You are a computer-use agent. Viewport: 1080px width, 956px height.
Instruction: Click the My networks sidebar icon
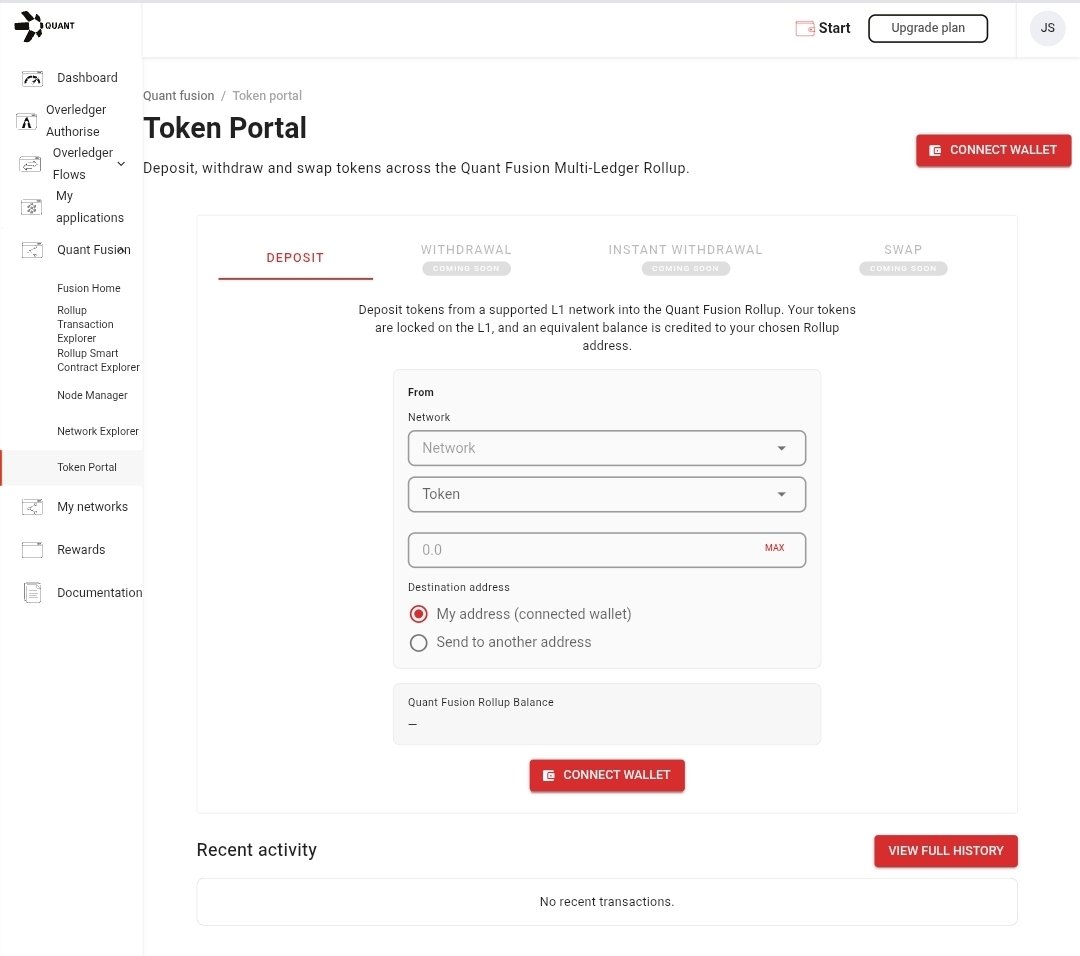click(32, 507)
